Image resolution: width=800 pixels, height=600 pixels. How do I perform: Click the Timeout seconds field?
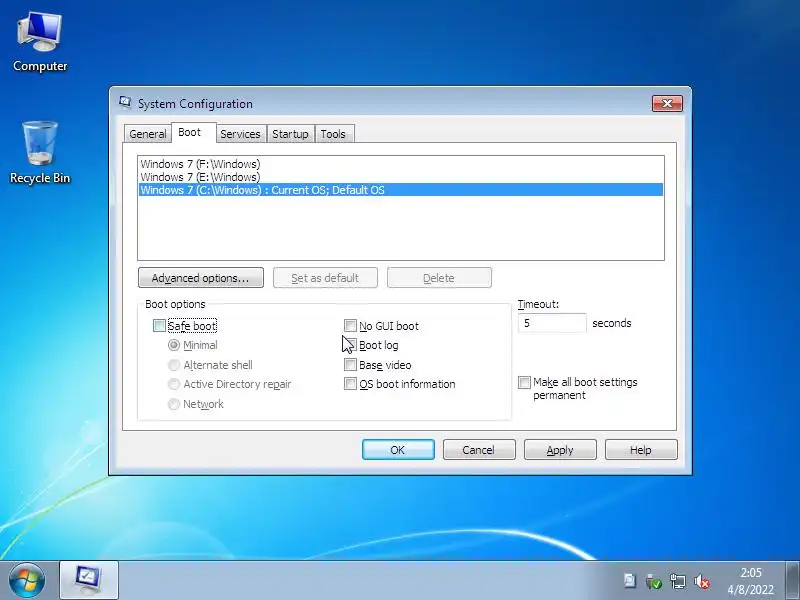point(552,323)
